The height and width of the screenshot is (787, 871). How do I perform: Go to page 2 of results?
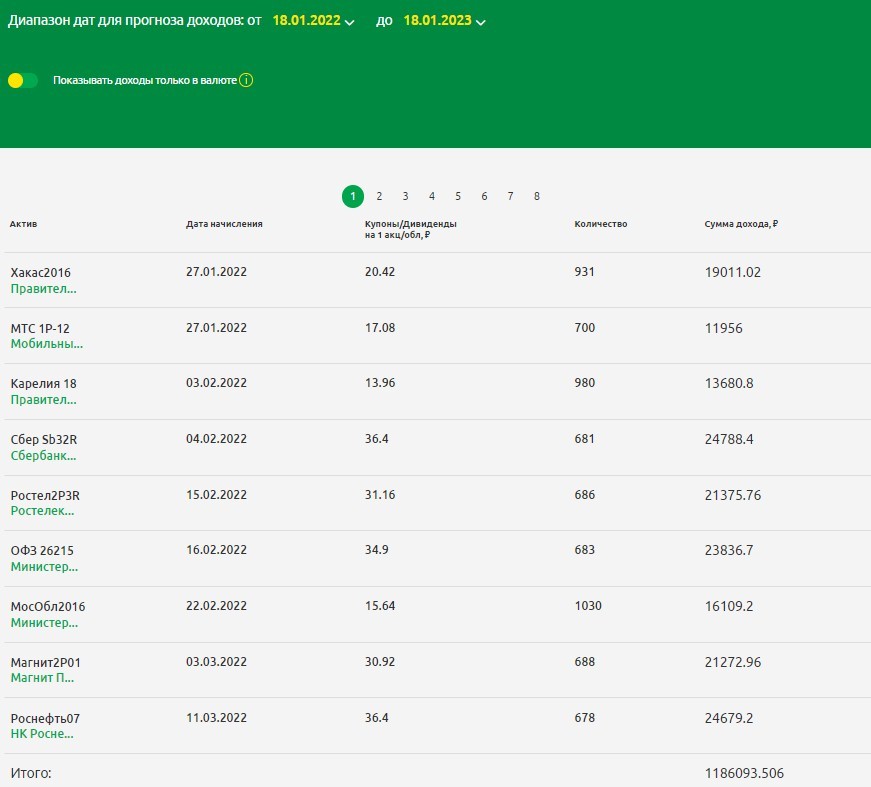(379, 196)
